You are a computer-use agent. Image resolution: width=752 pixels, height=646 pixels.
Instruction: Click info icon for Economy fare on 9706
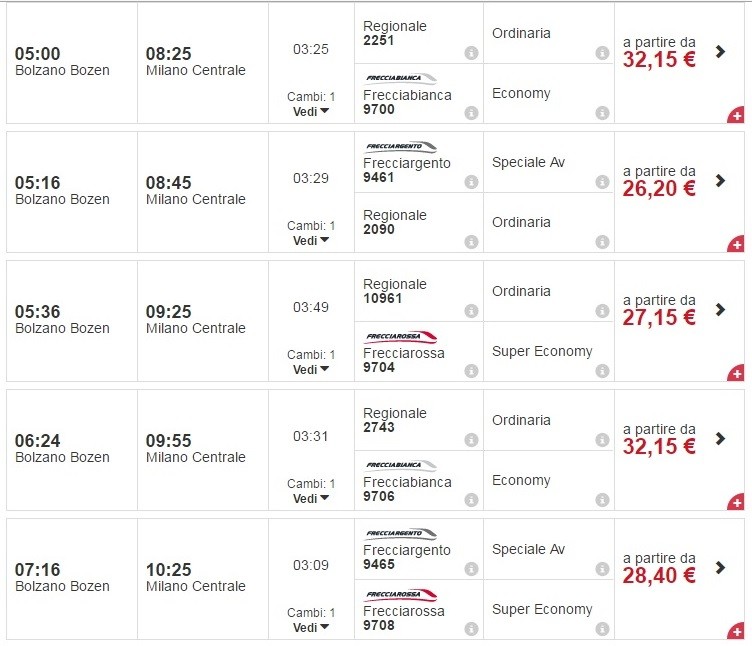(x=601, y=500)
